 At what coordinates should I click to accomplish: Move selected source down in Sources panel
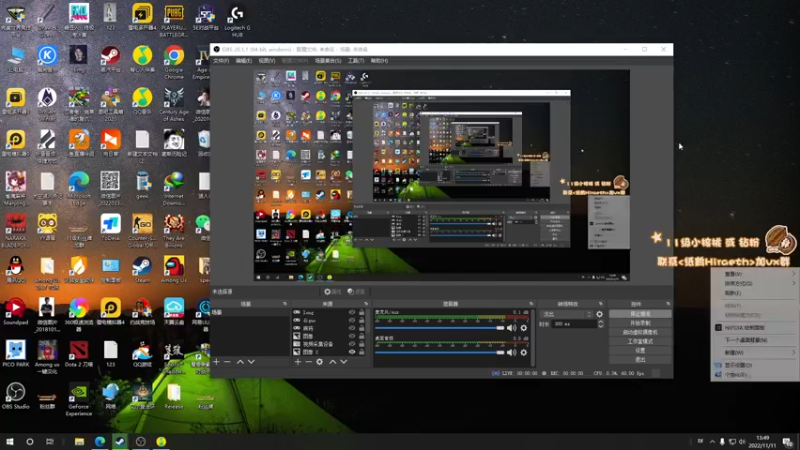(344, 362)
